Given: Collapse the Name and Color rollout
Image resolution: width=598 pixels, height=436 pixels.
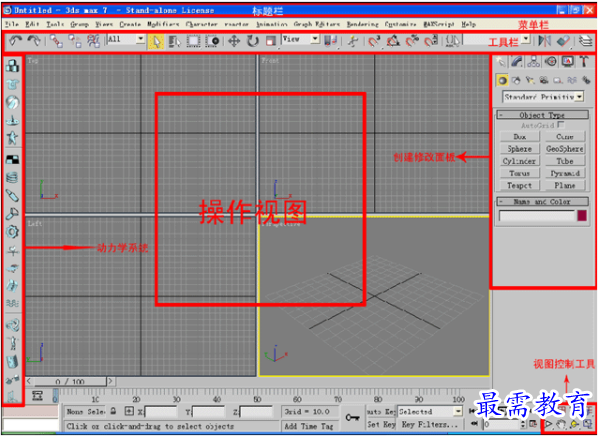Looking at the screenshot, I should point(542,201).
